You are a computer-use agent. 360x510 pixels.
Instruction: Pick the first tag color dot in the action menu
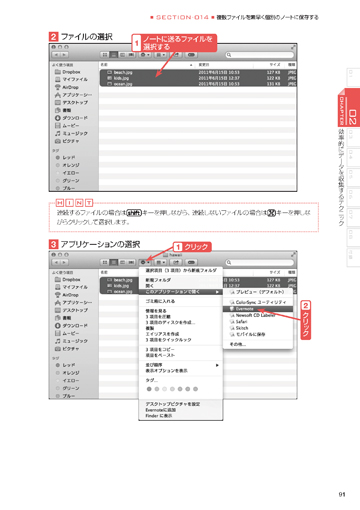click(149, 389)
